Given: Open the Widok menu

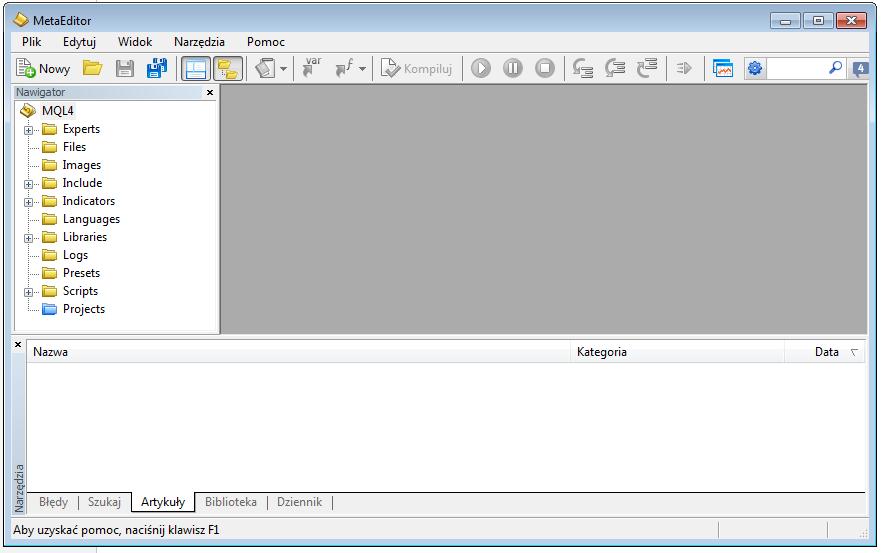Looking at the screenshot, I should [x=135, y=42].
